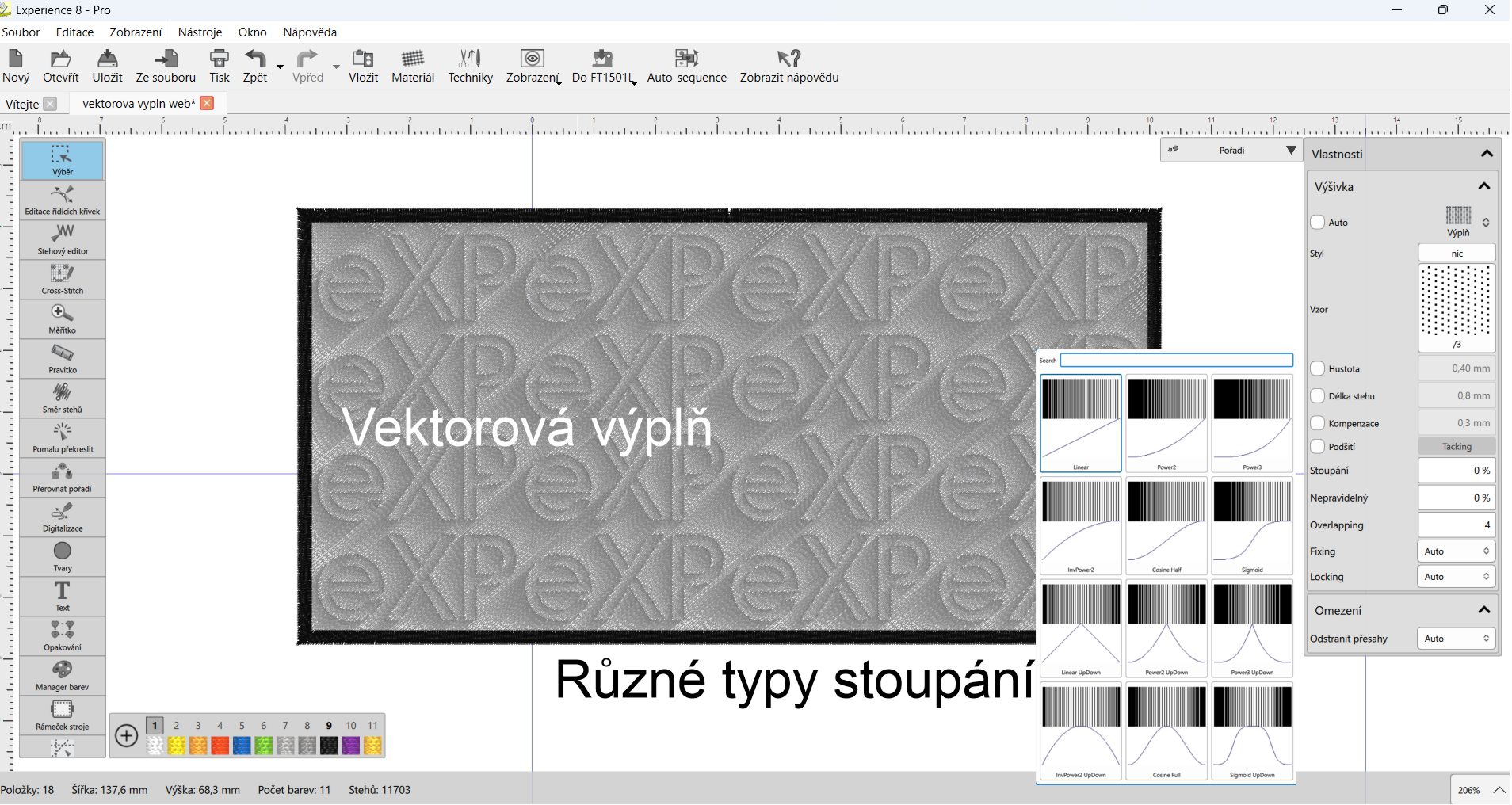Select the Měřítko zoom tool

pos(63,319)
